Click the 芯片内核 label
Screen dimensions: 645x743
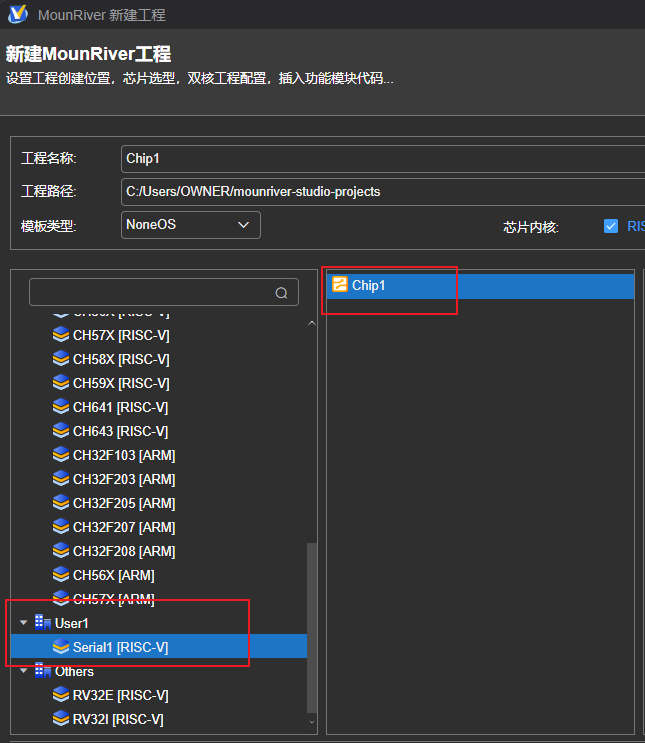pyautogui.click(x=531, y=227)
